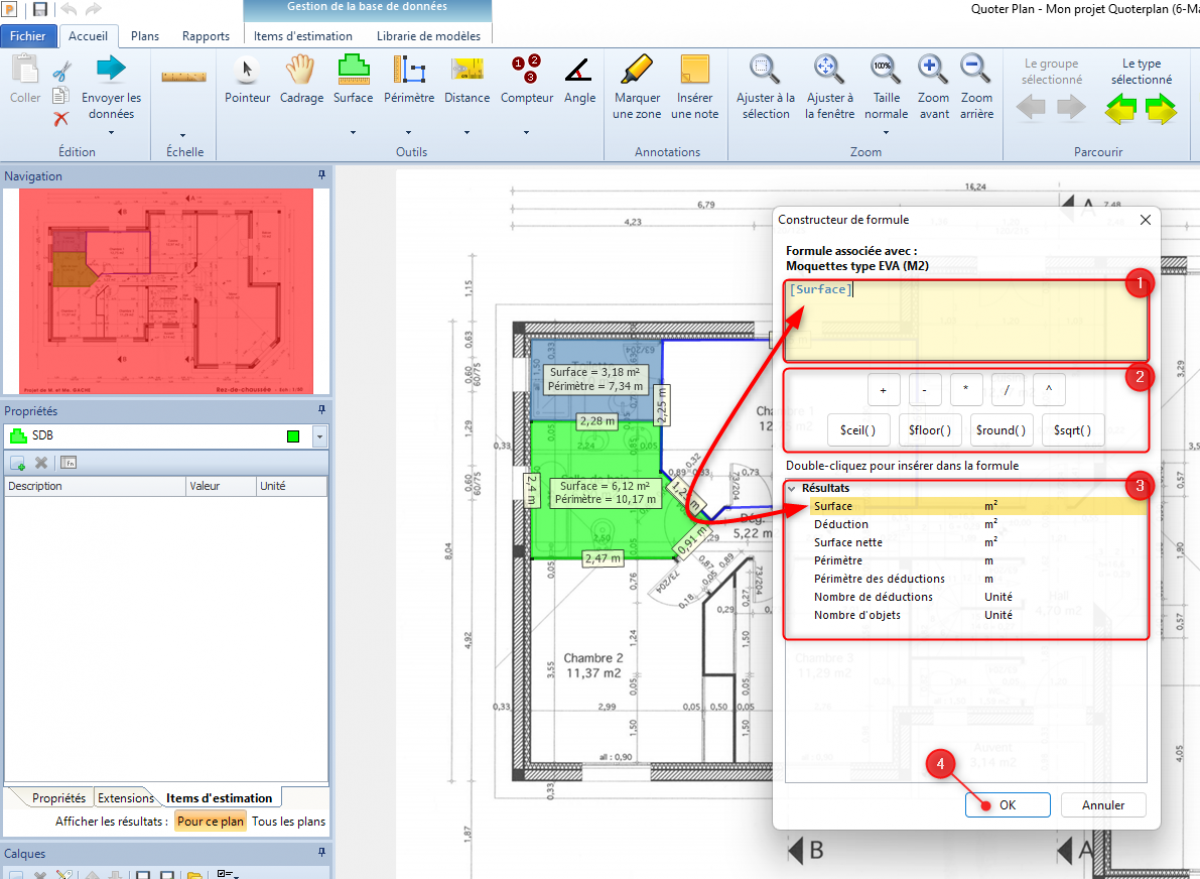
Task: Pin the Navigation panel
Action: pos(322,176)
